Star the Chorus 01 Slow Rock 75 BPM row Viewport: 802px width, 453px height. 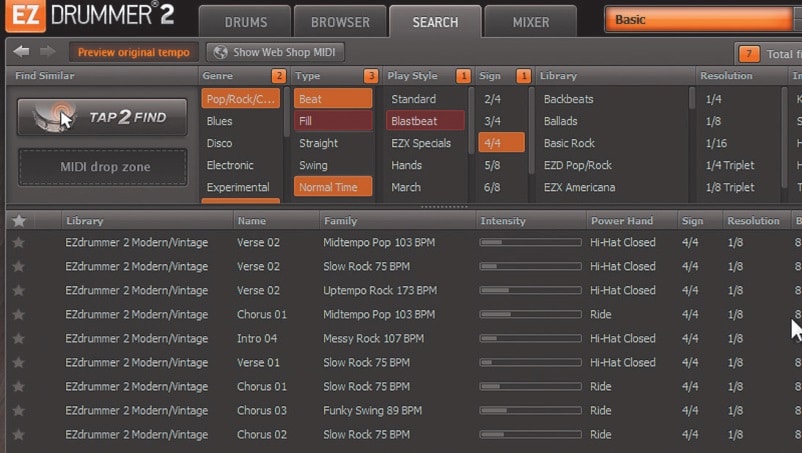coord(19,387)
